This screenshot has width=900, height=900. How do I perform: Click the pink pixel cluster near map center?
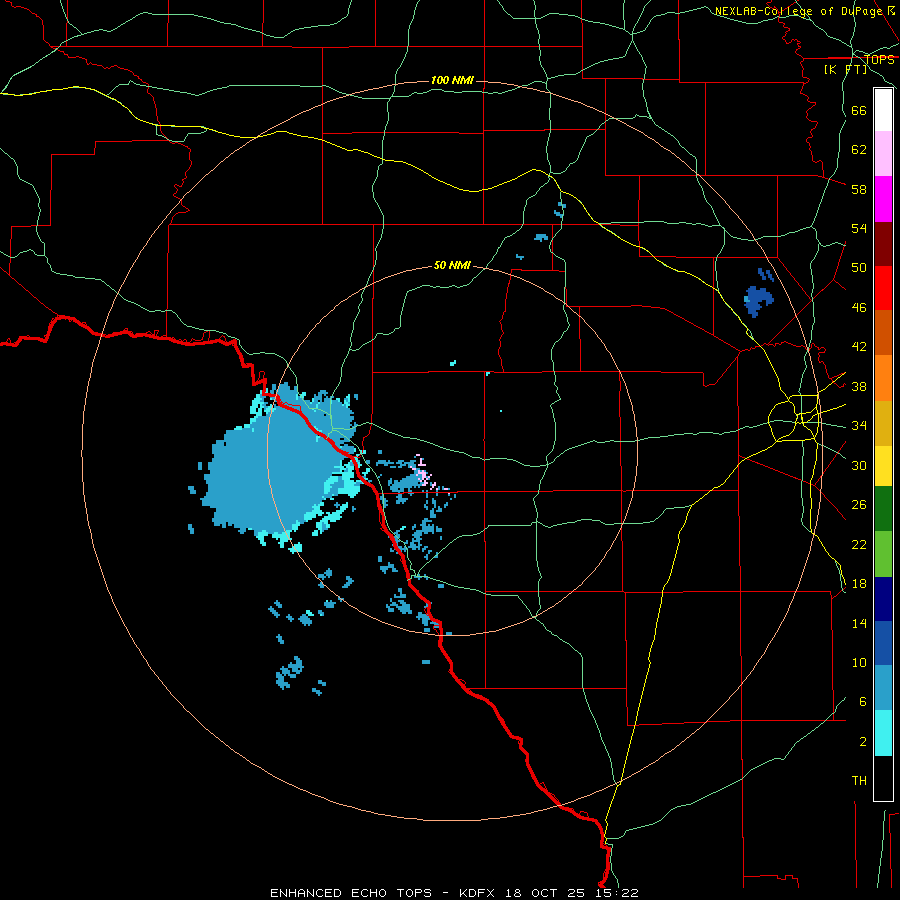[x=424, y=473]
